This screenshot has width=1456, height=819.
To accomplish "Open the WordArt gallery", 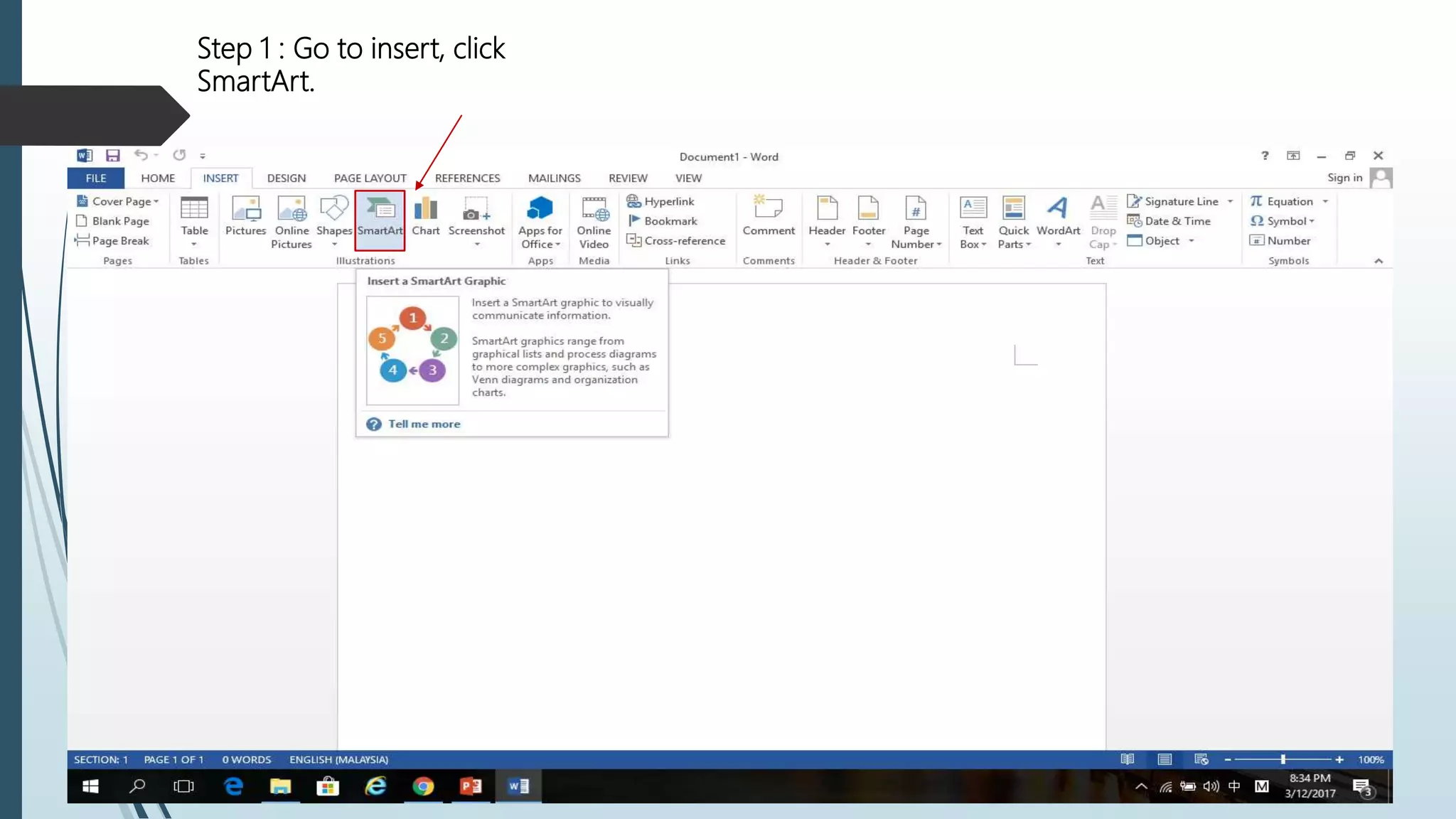I will coord(1058,222).
